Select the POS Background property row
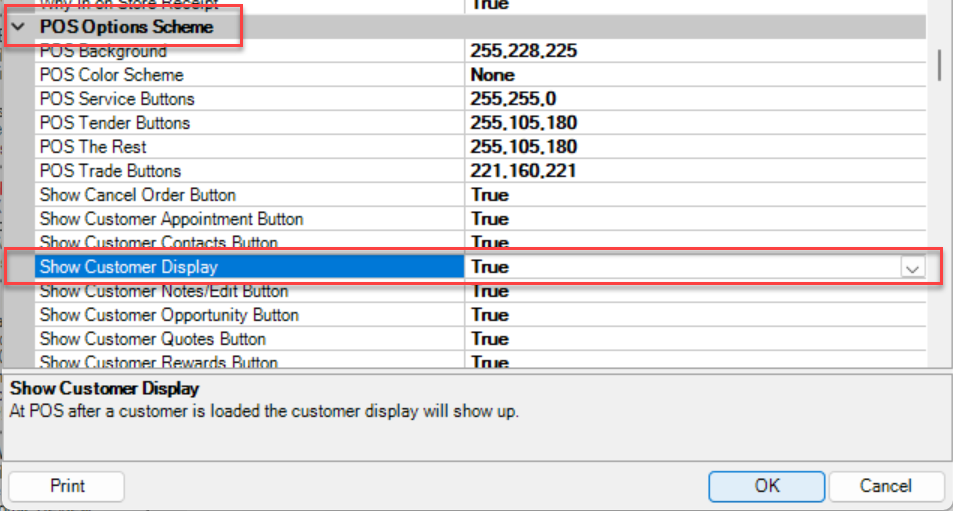This screenshot has width=953, height=511. click(103, 52)
